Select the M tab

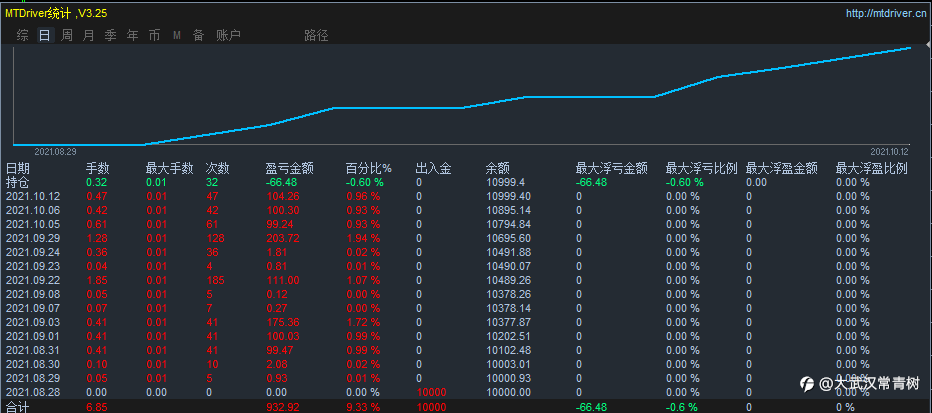click(177, 36)
